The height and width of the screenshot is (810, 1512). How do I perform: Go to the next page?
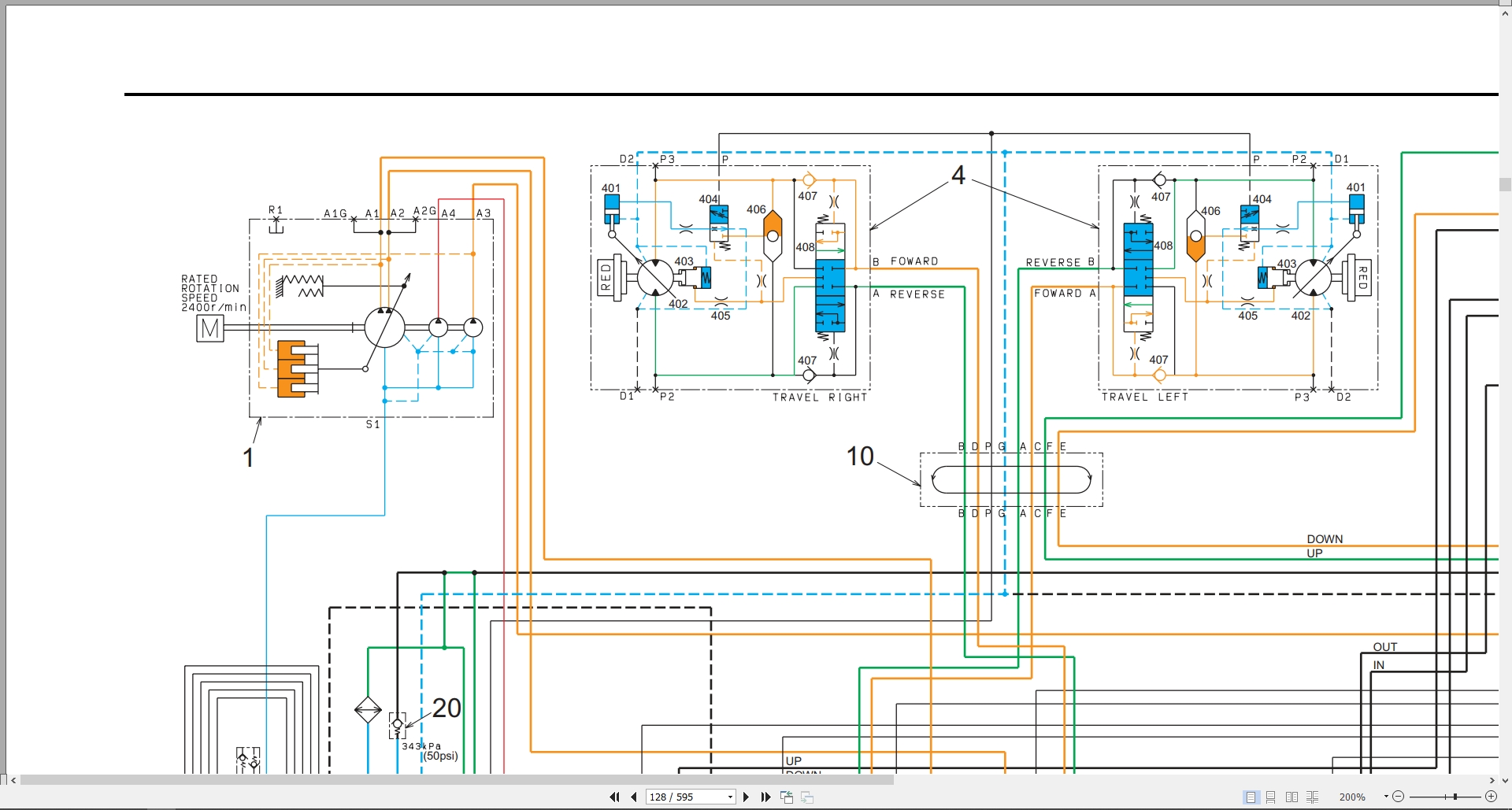746,797
